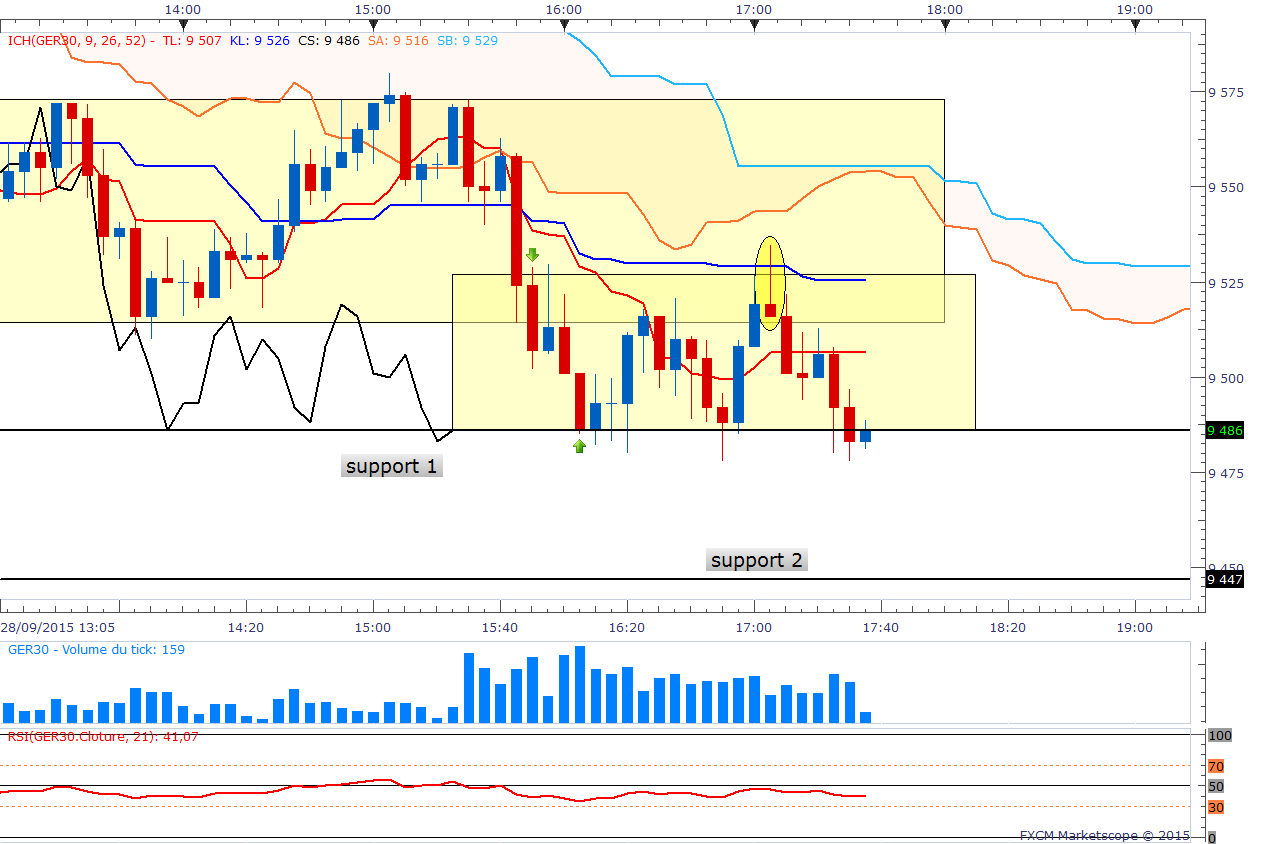The width and height of the screenshot is (1263, 844).
Task: Click the 'GER30 - Volume du tick: 159' label
Action: pos(96,649)
